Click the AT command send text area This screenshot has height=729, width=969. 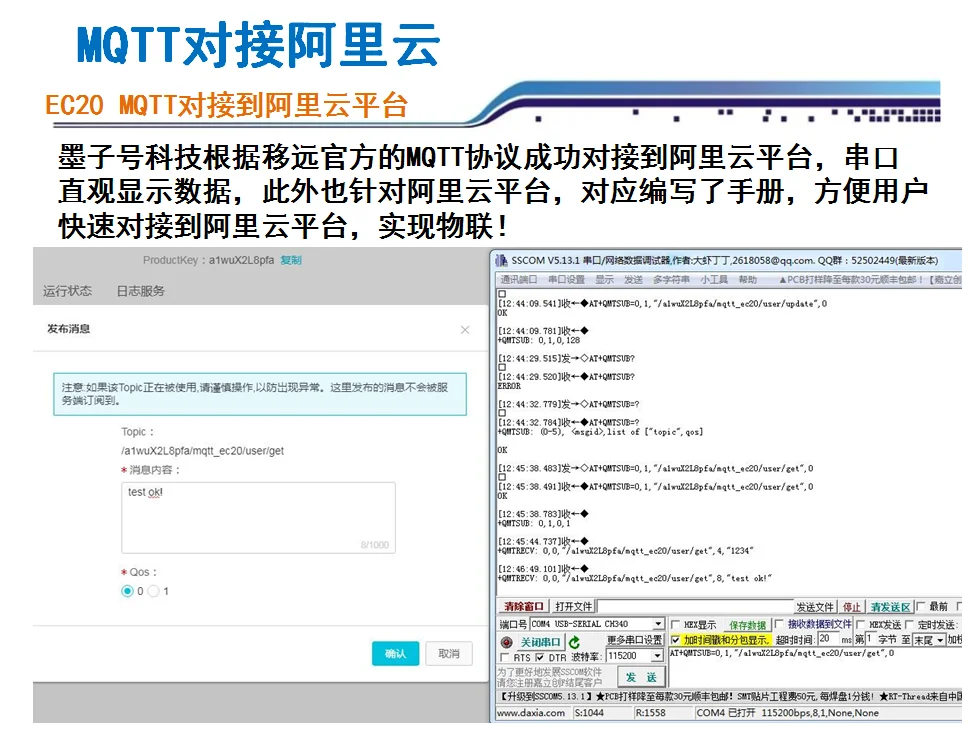pyautogui.click(x=816, y=668)
